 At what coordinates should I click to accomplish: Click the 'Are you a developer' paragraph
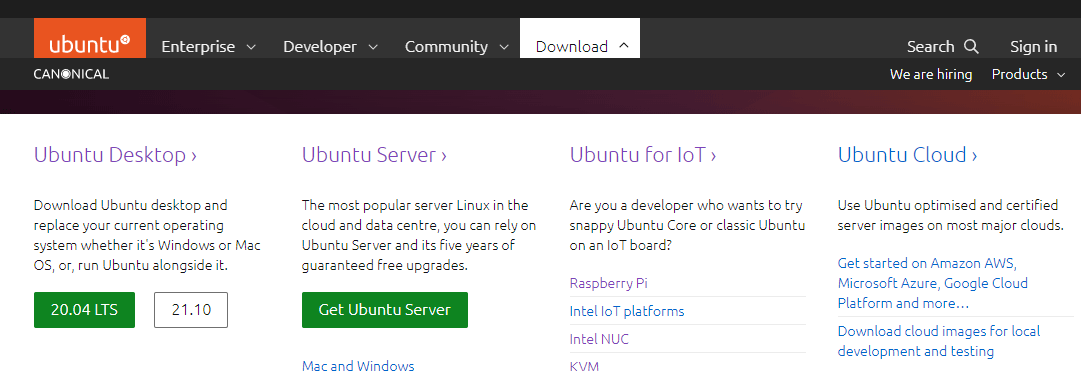coord(687,225)
